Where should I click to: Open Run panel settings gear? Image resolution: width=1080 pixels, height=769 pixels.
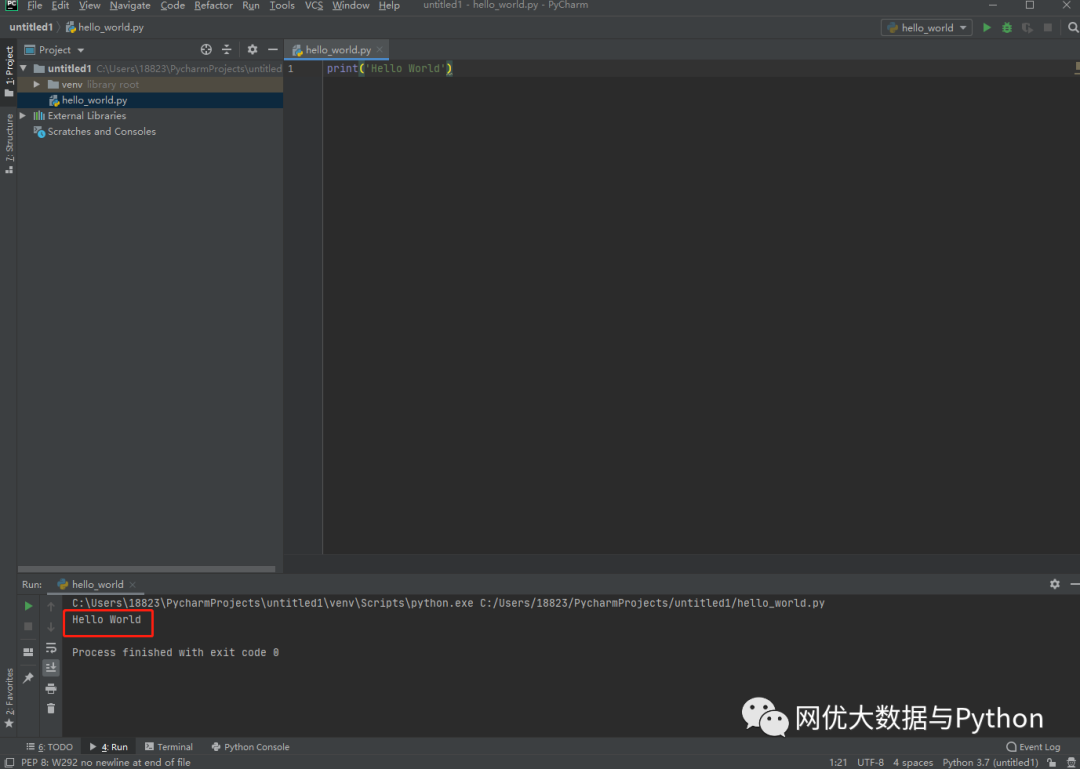point(1055,584)
